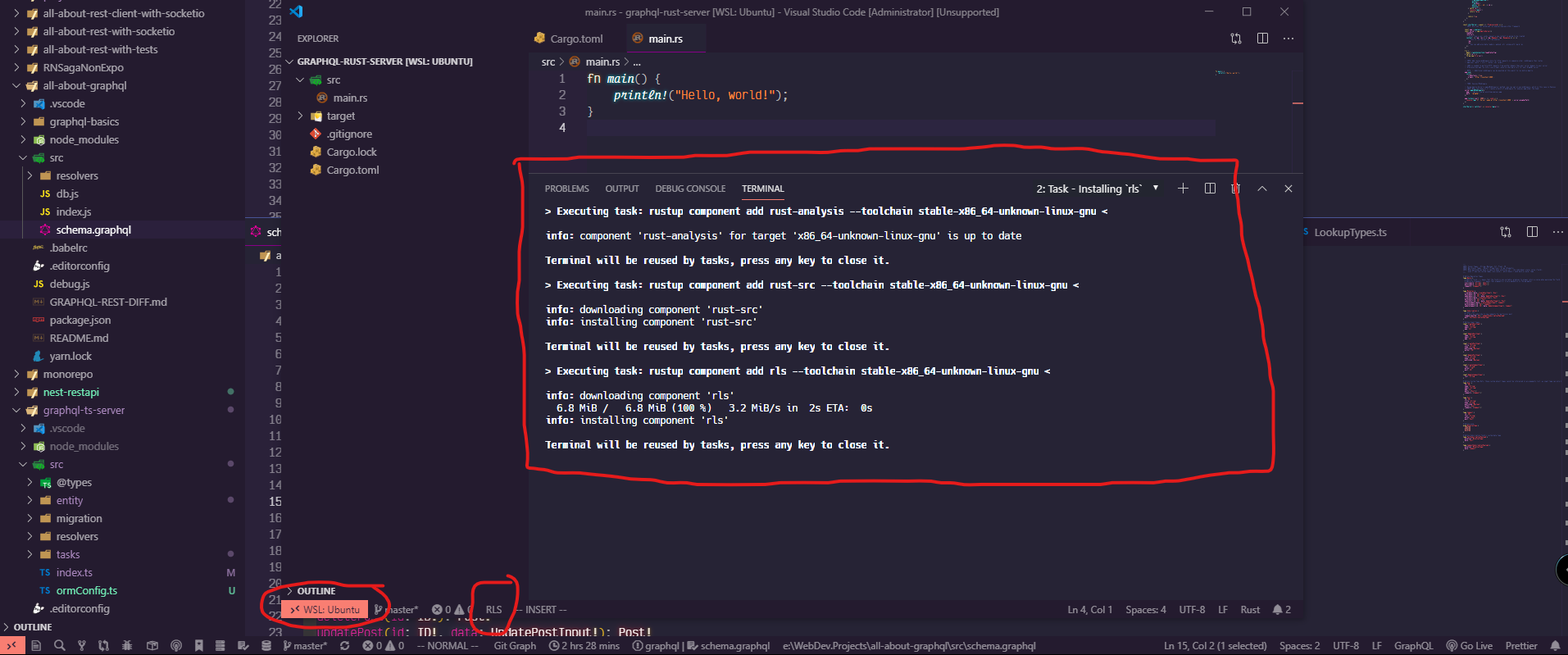Screen dimensions: 1568x655
Task: Kill the terminal with trash icon
Action: [x=1235, y=189]
